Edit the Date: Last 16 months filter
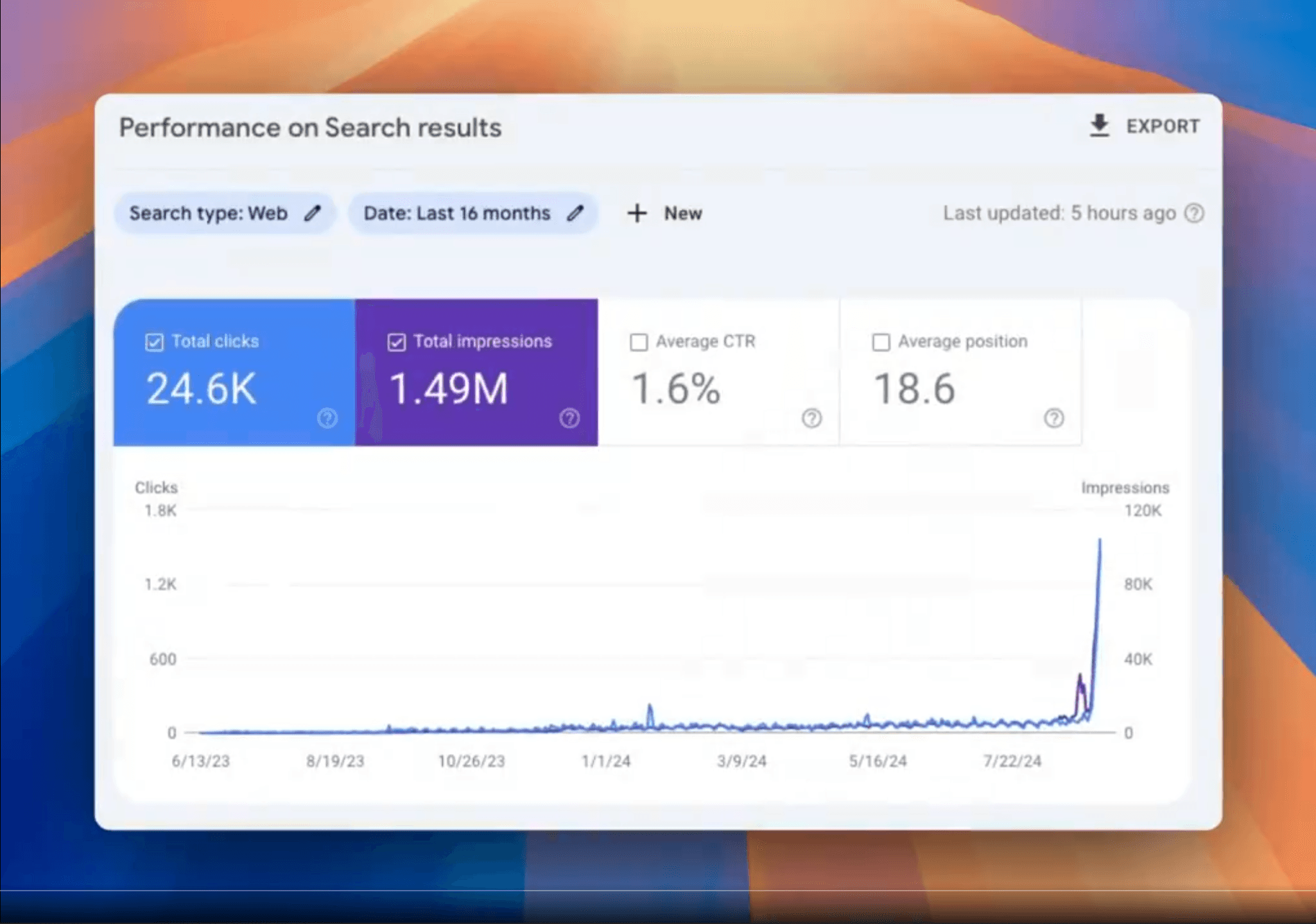This screenshot has height=924, width=1316. (575, 213)
